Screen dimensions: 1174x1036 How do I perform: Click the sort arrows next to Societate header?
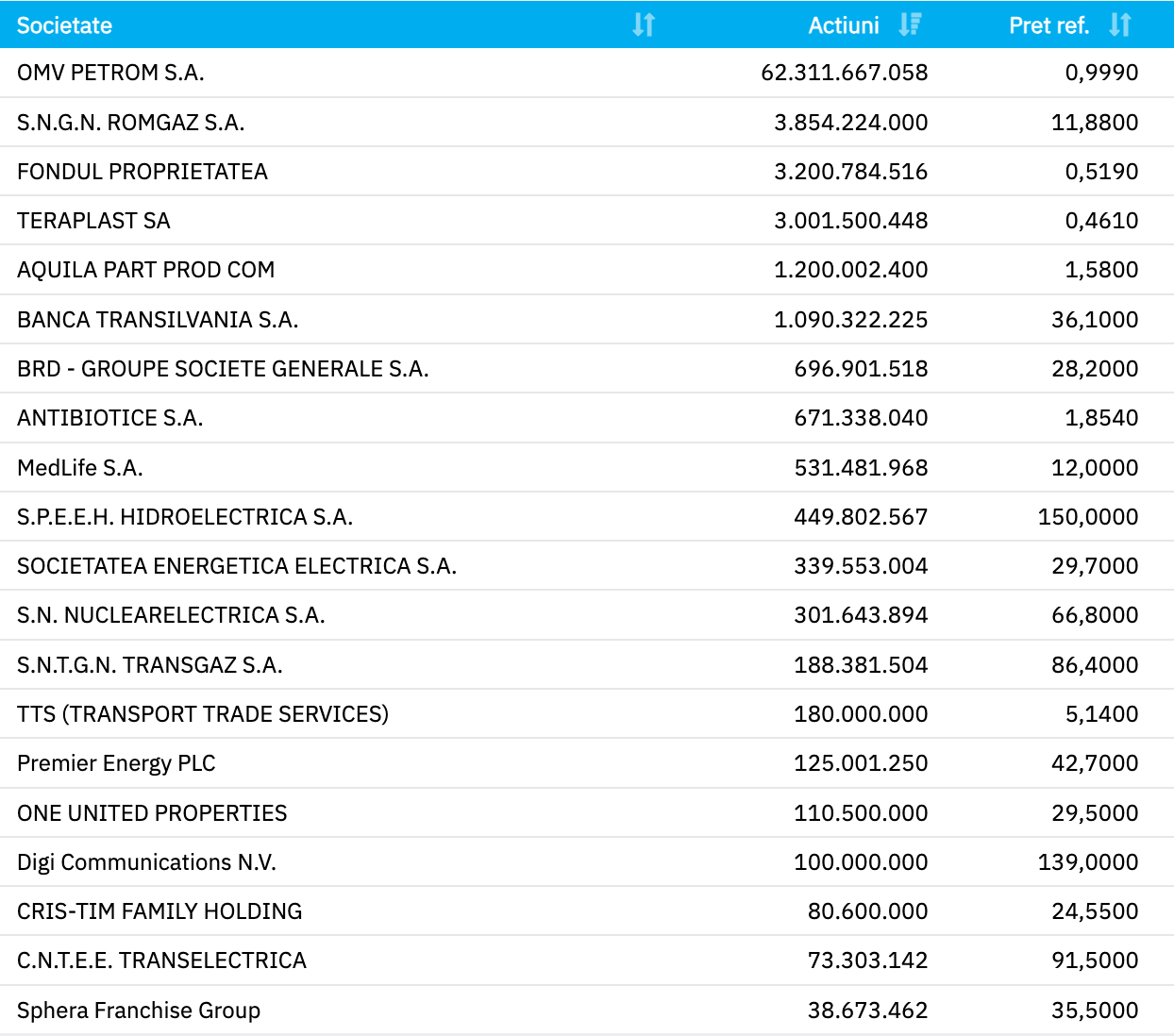tap(645, 25)
